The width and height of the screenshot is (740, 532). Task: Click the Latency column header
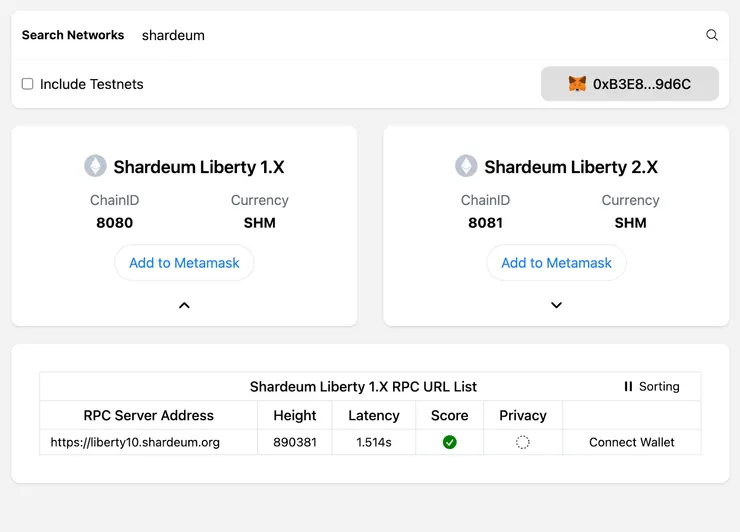(373, 415)
